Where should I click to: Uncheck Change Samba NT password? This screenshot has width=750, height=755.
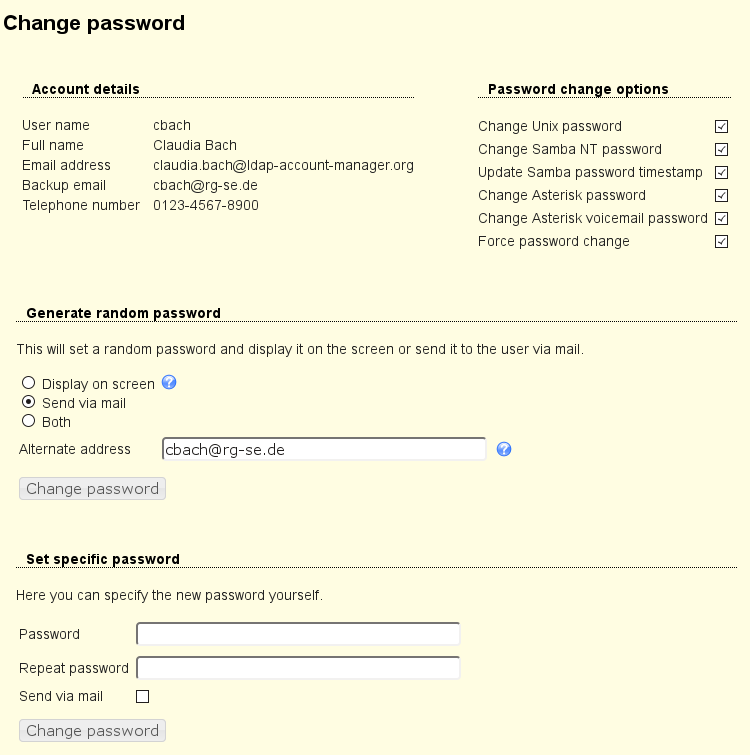(x=721, y=149)
